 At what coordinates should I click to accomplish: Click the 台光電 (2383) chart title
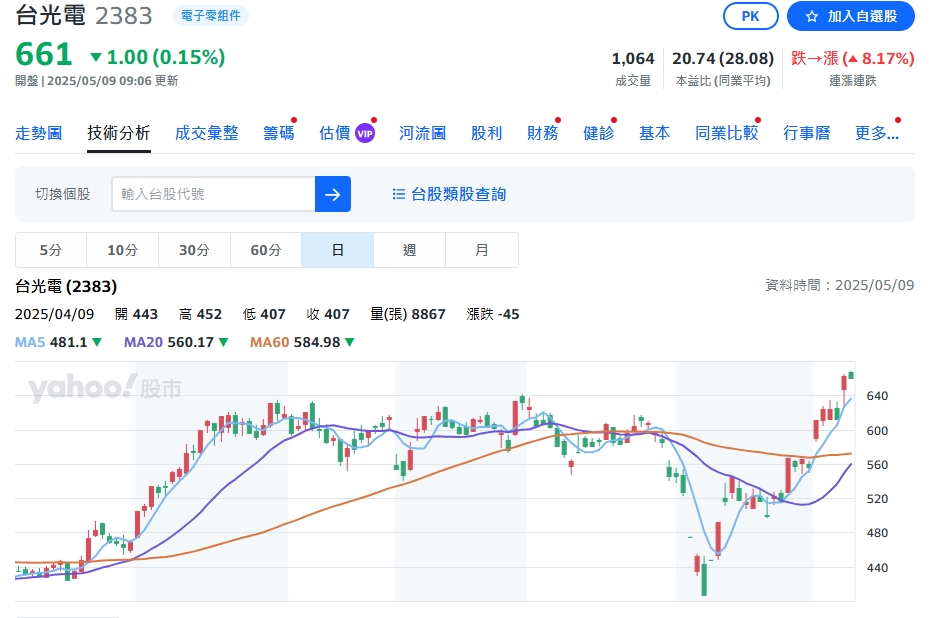click(x=66, y=286)
